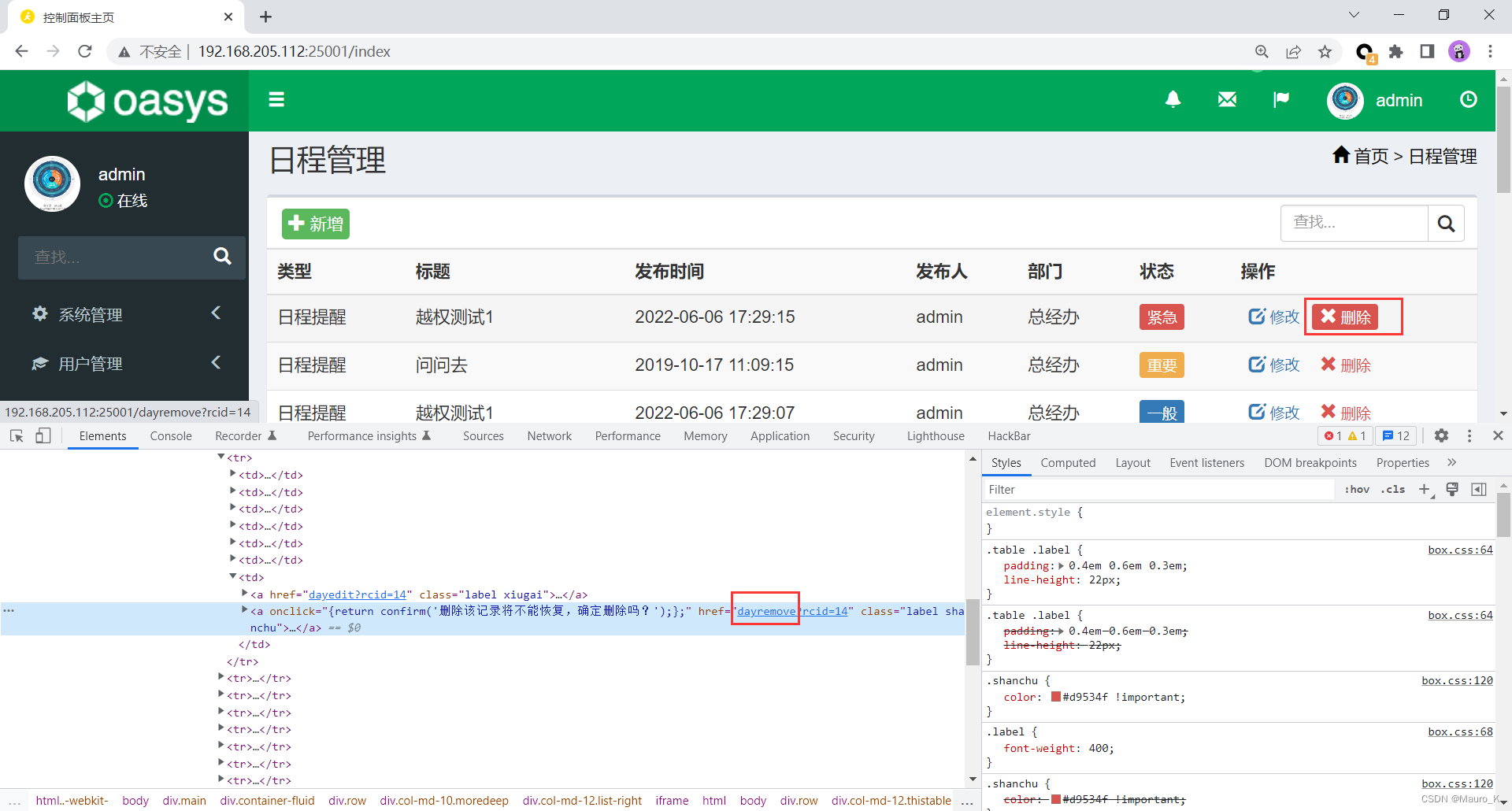Open the Computed styles tab
The width and height of the screenshot is (1512, 811).
coord(1068,462)
